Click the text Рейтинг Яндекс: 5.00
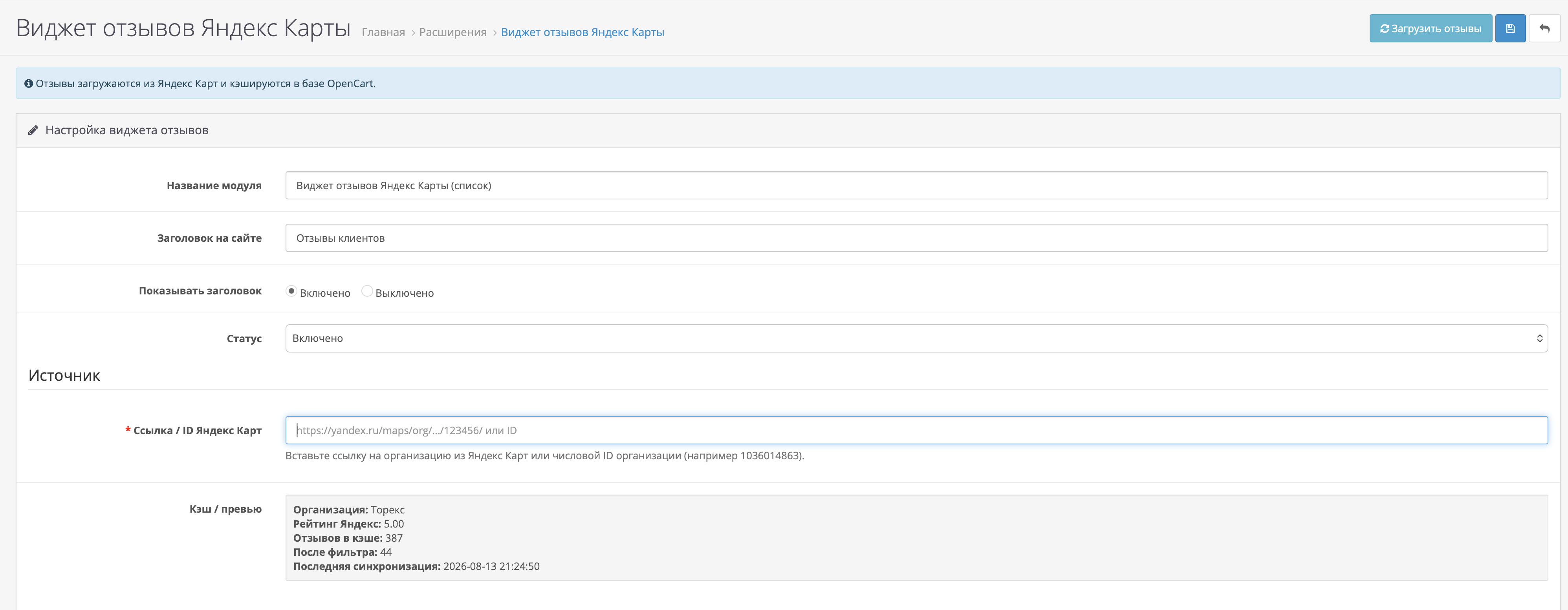 tap(348, 524)
